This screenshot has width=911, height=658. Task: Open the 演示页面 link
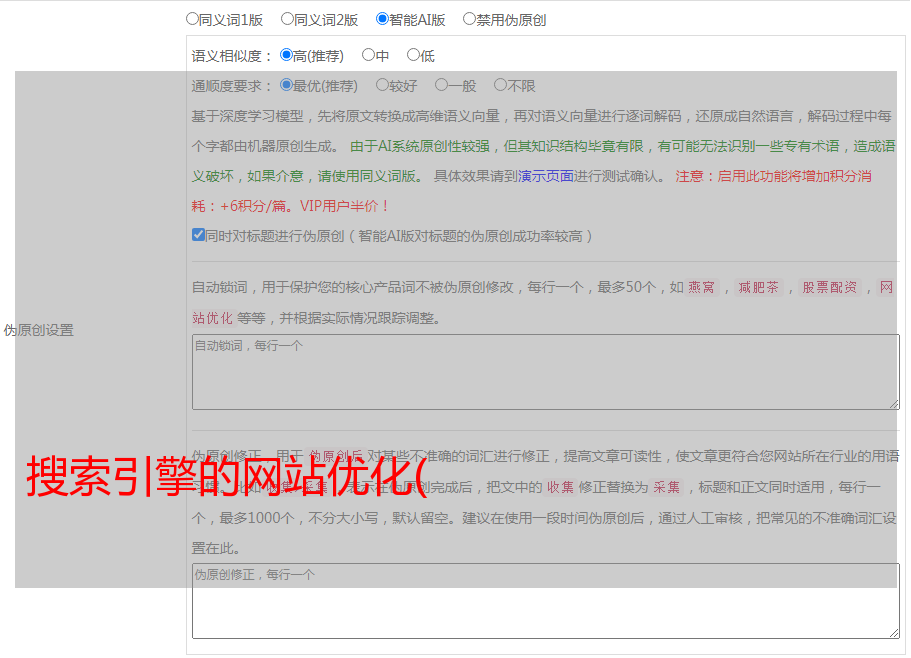tap(546, 176)
